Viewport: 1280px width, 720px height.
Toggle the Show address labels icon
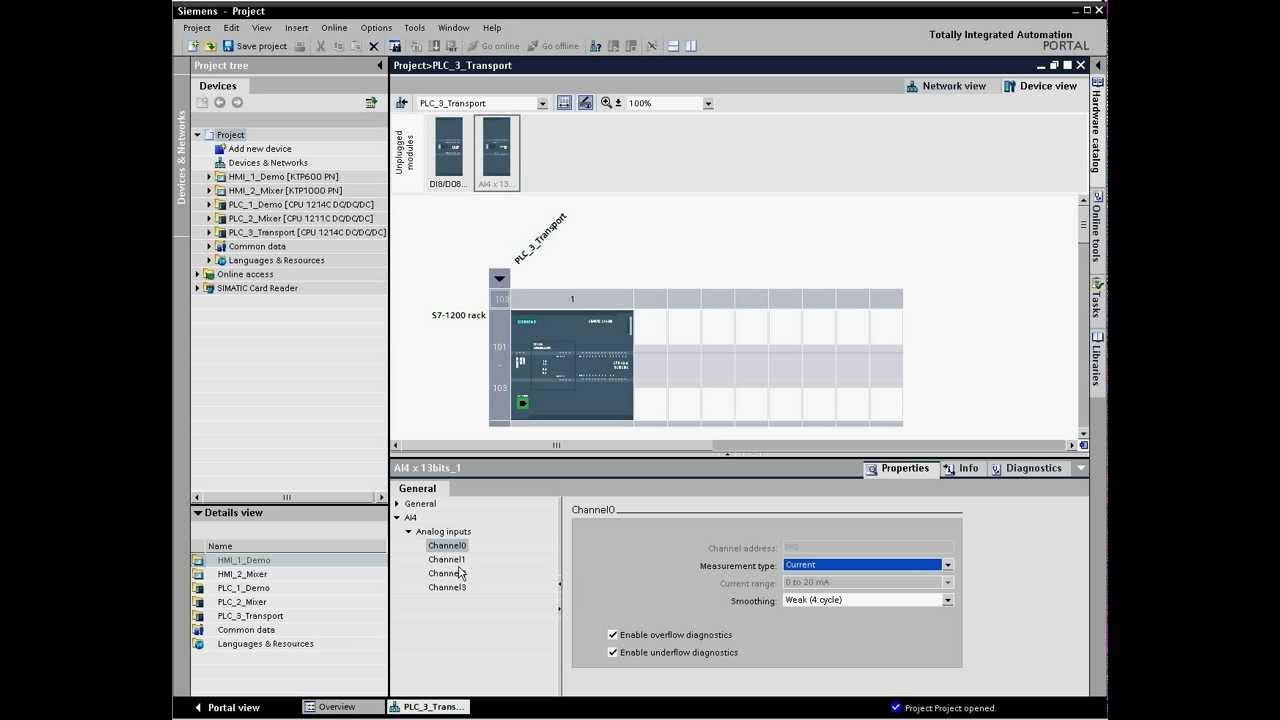click(x=564, y=103)
